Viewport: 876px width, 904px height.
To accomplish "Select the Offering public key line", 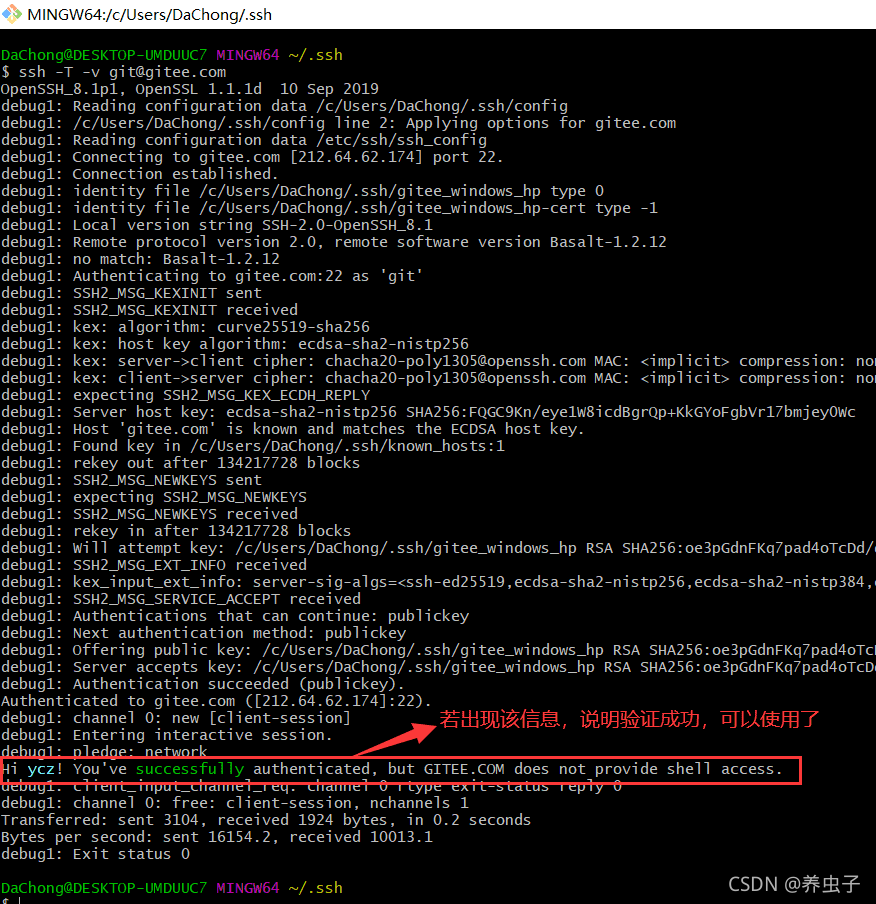I will coord(438,650).
